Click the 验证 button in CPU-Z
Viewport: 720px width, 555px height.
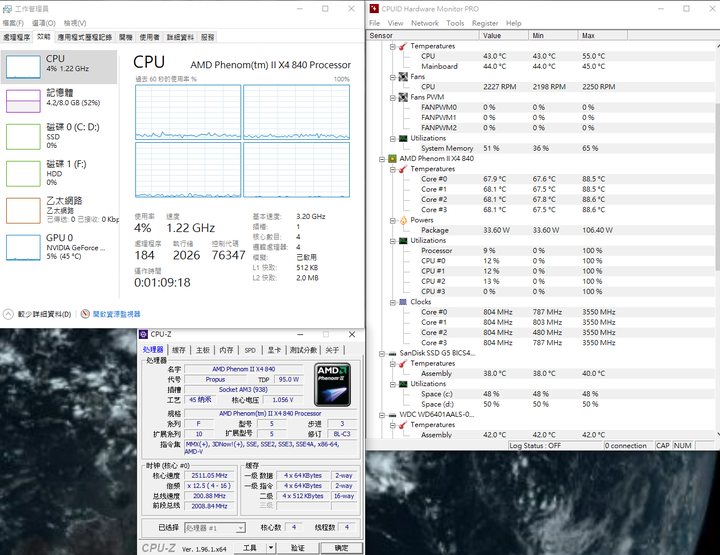[x=298, y=548]
